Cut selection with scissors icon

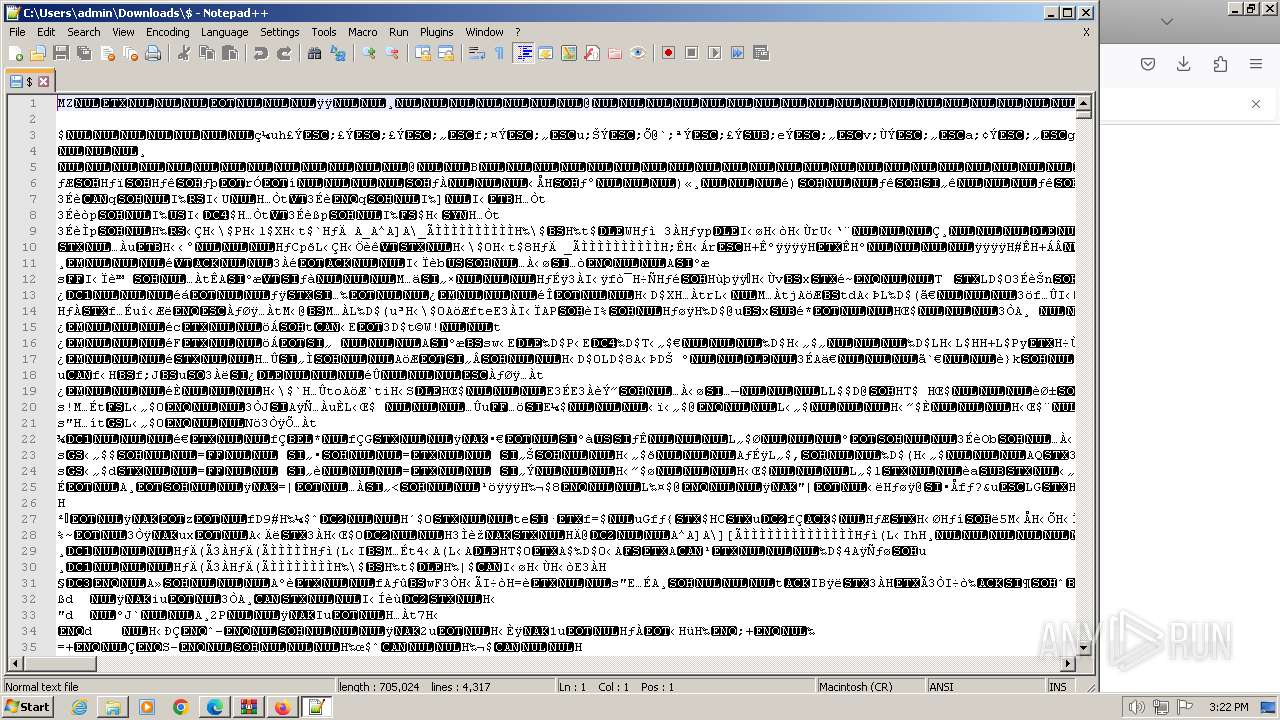[x=184, y=53]
